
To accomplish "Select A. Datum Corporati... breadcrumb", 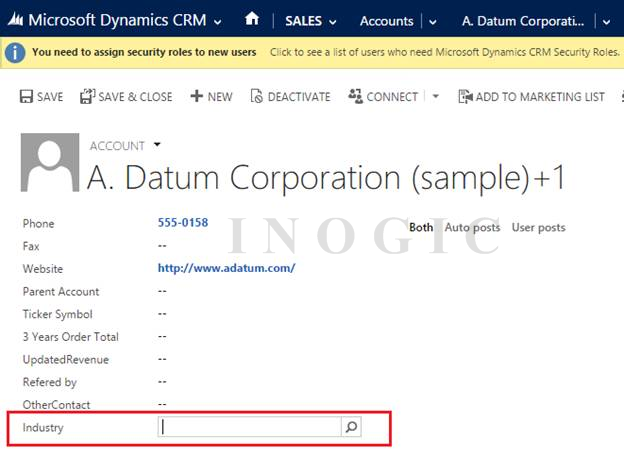I will 523,21.
